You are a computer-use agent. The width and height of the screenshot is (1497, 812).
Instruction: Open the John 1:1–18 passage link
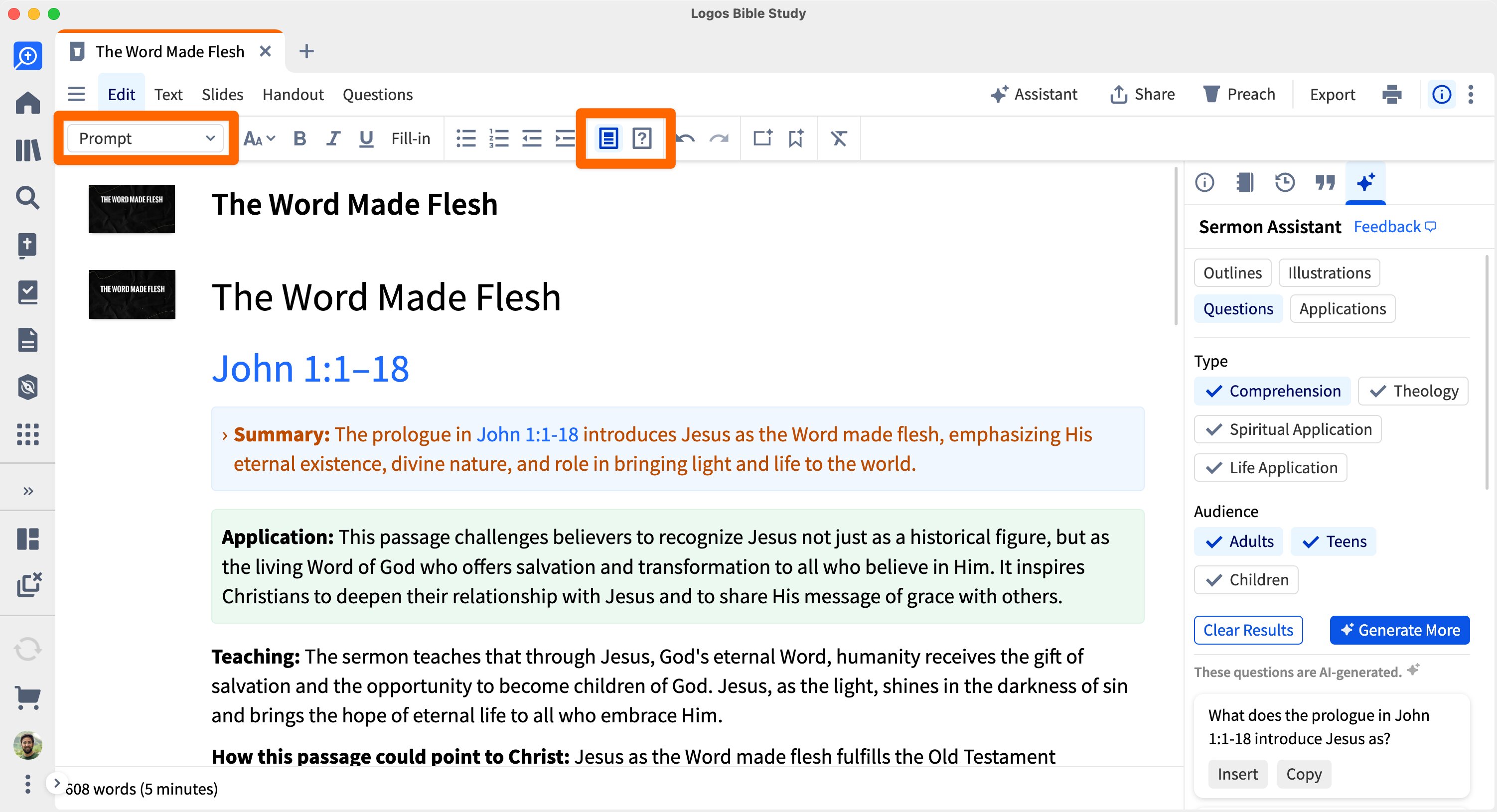coord(310,368)
